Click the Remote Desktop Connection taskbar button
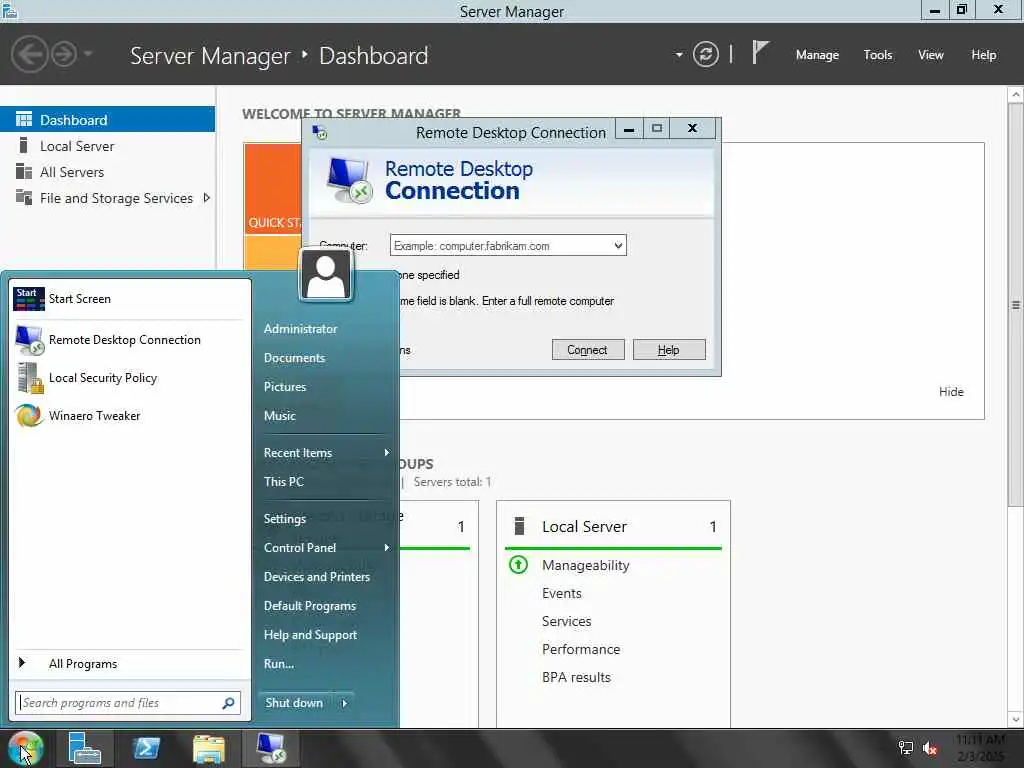This screenshot has height=768, width=1024. click(x=271, y=748)
